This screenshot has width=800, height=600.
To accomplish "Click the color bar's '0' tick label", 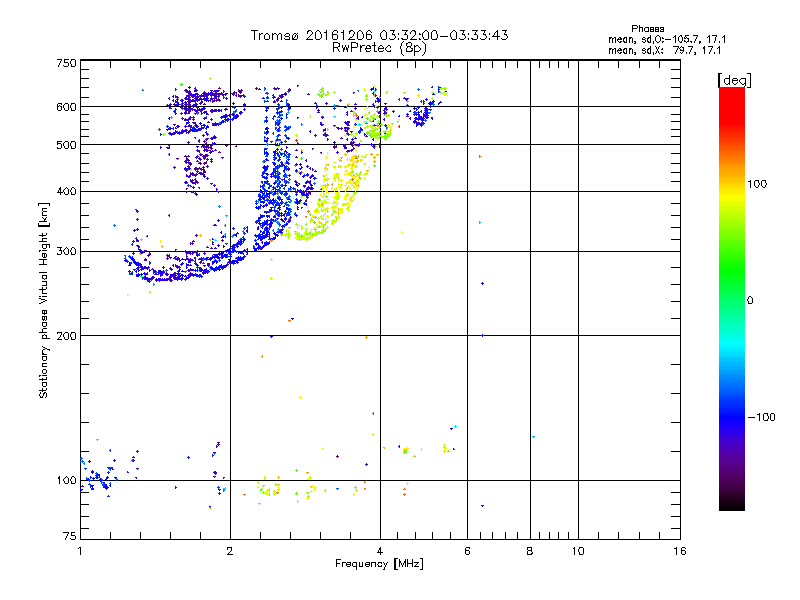I will [x=749, y=300].
